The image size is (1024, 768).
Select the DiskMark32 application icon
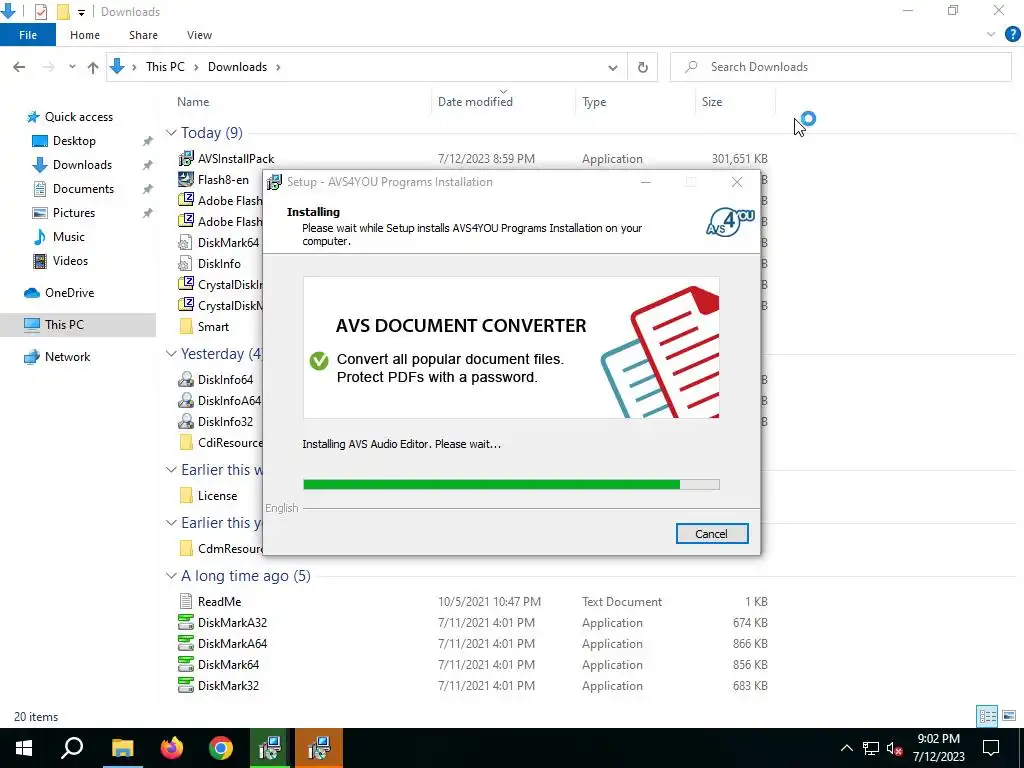[x=186, y=685]
